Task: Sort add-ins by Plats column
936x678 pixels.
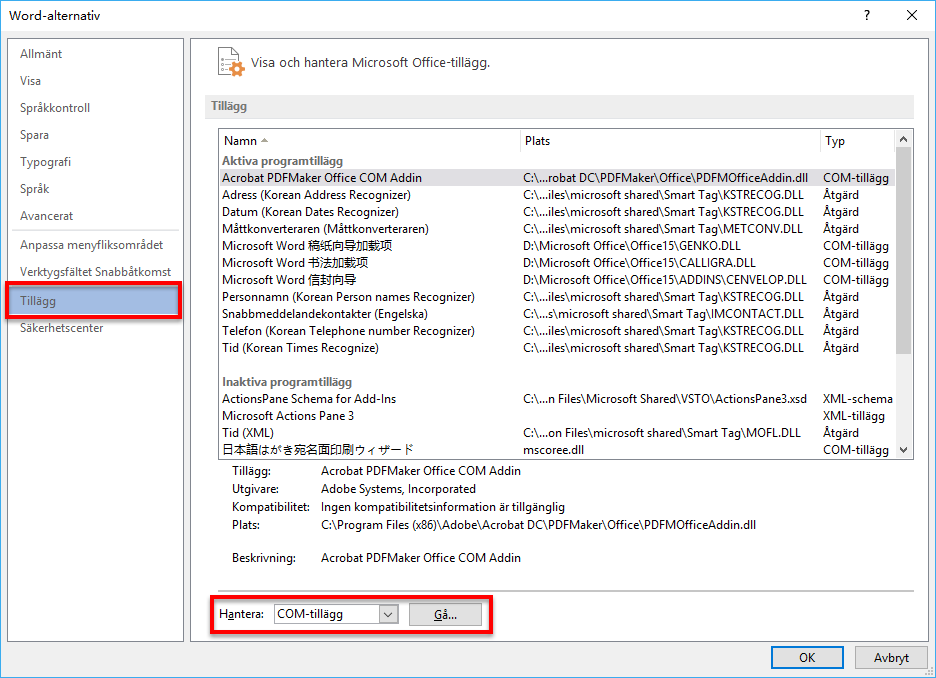Action: (670, 141)
